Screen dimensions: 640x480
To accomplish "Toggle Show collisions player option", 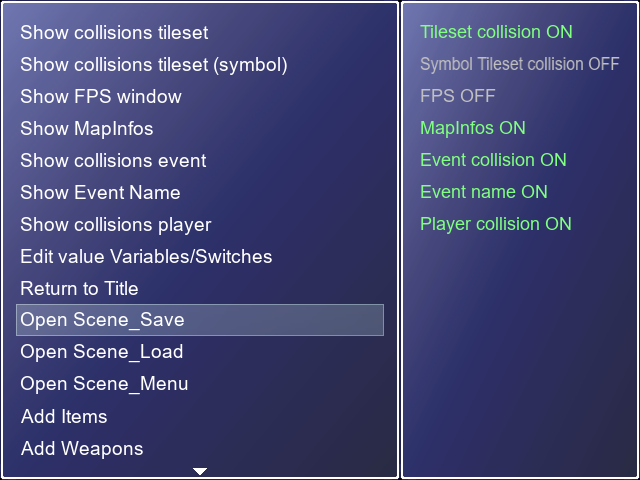I will pyautogui.click(x=116, y=225).
